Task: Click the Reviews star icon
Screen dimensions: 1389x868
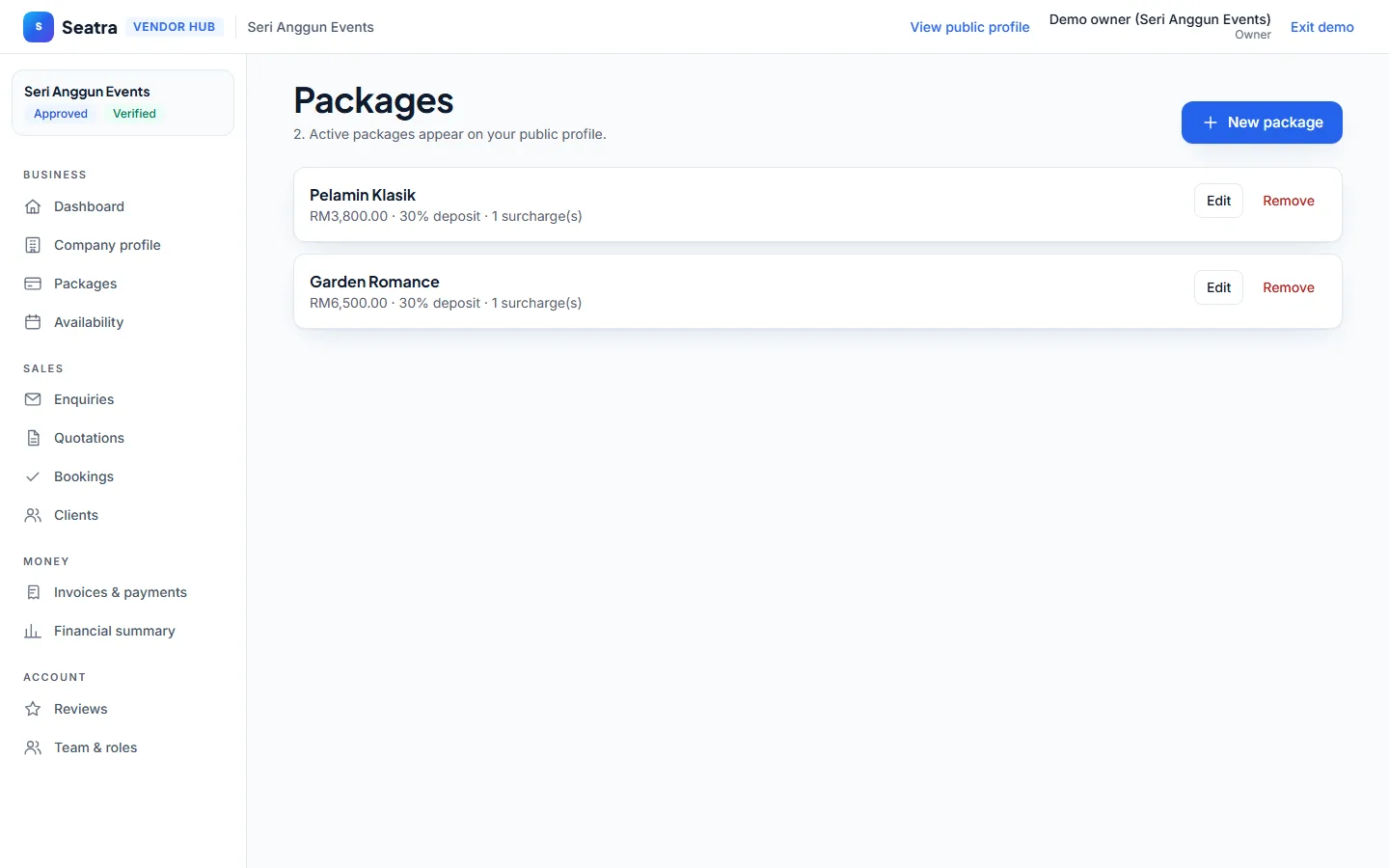Action: click(33, 709)
